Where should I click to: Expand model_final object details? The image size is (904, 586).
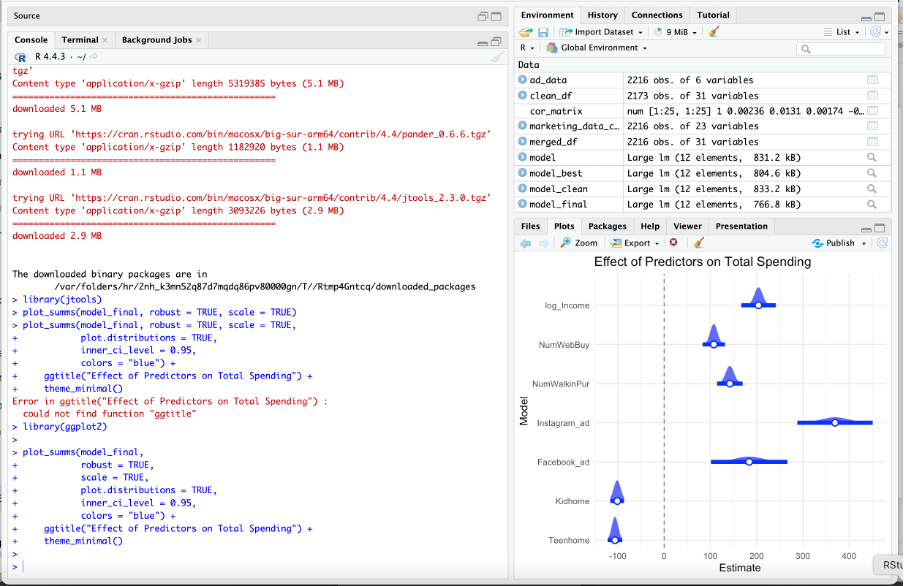522,204
